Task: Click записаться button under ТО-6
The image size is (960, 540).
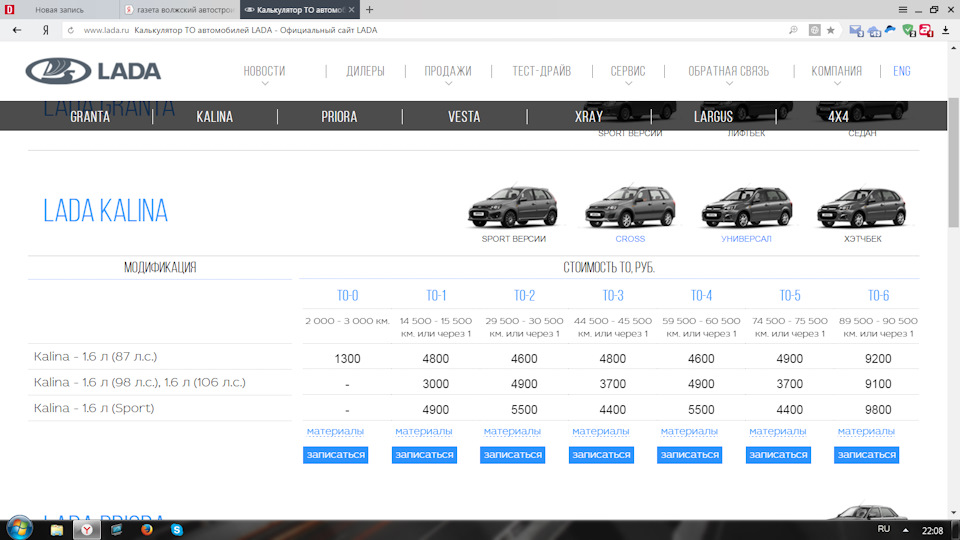Action: pos(866,455)
